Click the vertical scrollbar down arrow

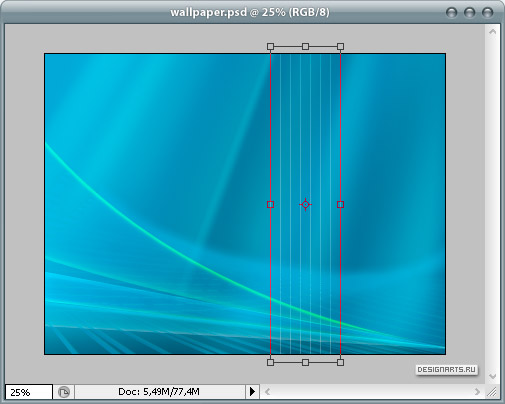(x=493, y=376)
